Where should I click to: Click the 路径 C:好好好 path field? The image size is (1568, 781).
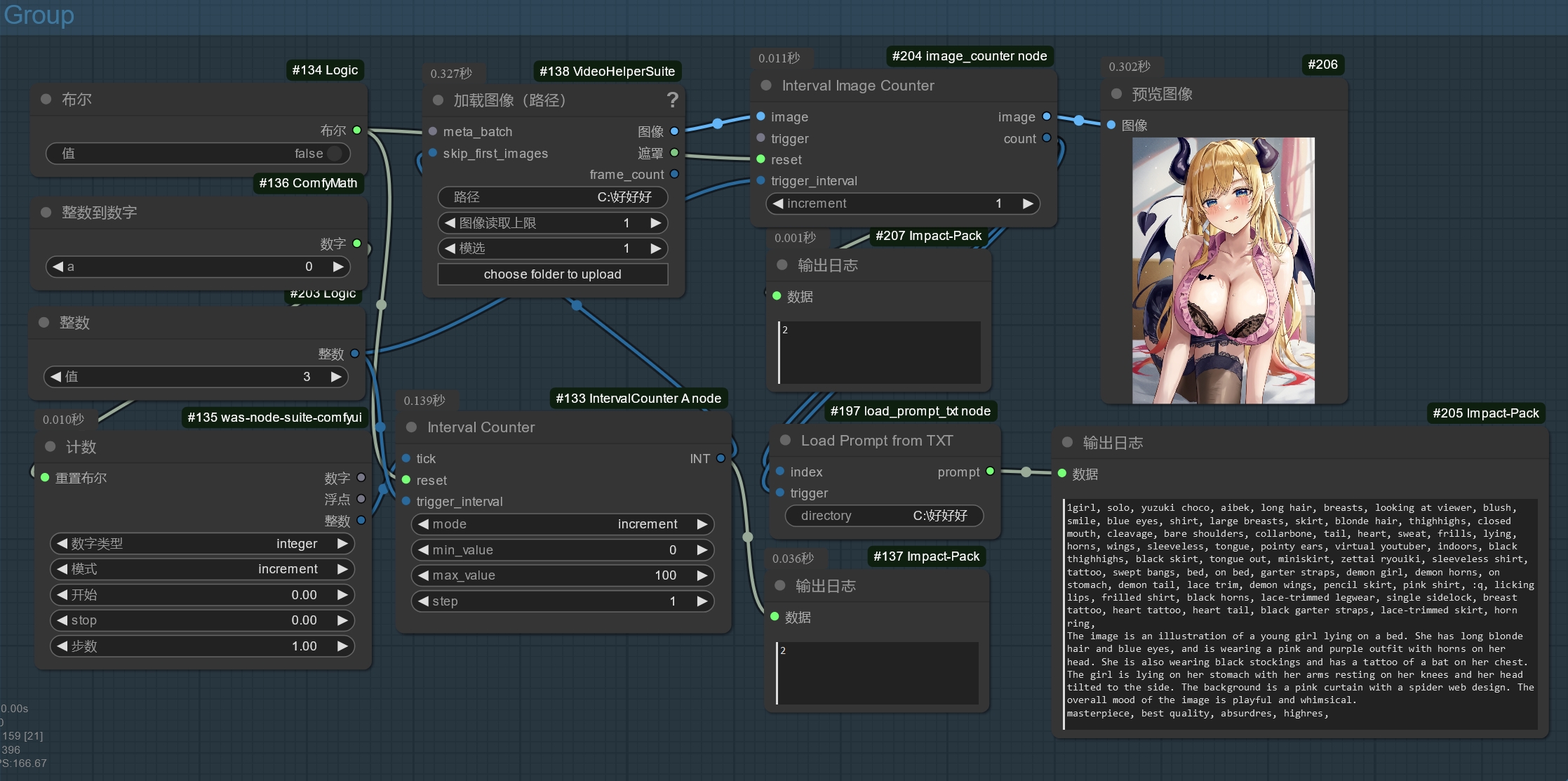[x=553, y=197]
